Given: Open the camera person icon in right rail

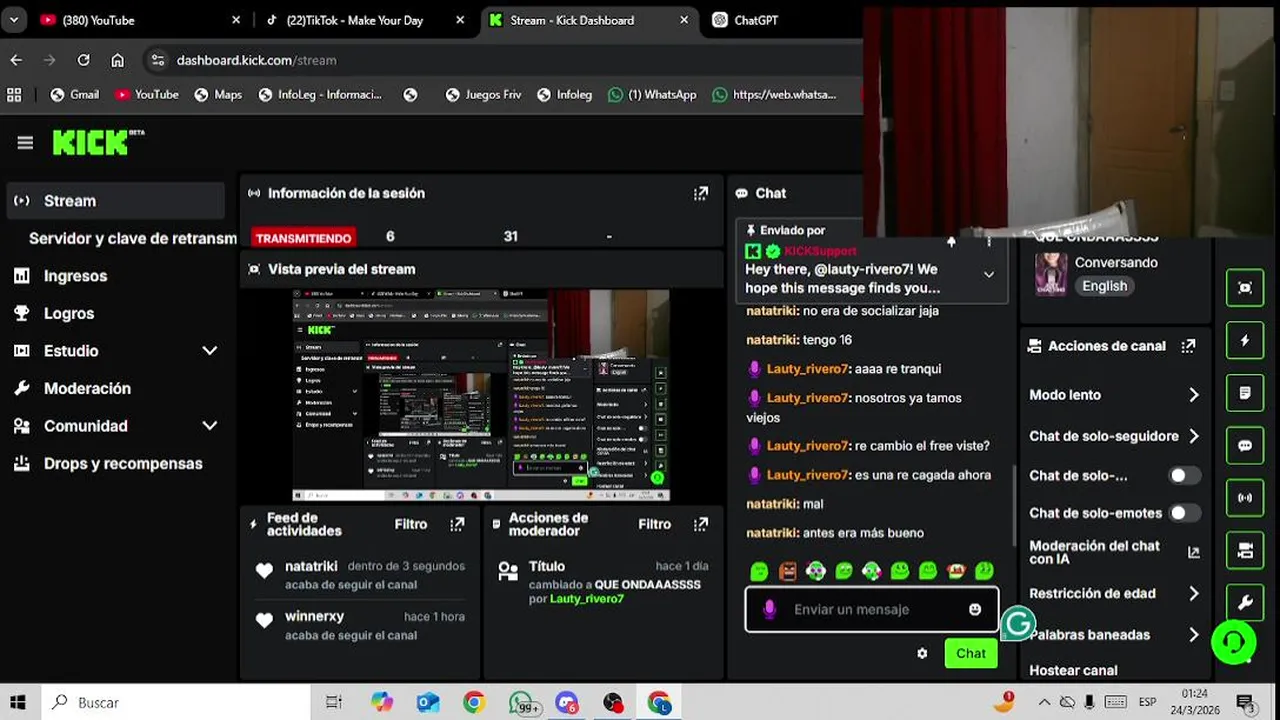Looking at the screenshot, I should coord(1245,551).
